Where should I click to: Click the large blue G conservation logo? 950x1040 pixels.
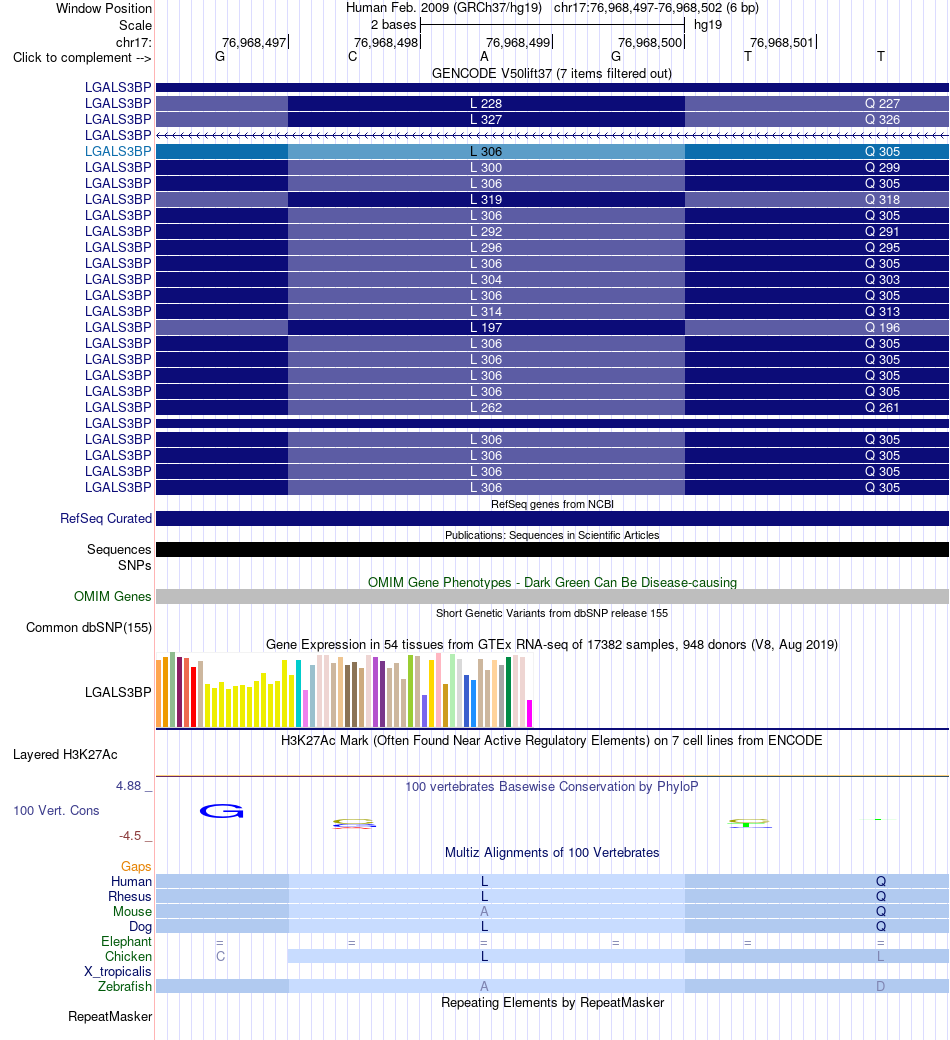coord(222,811)
